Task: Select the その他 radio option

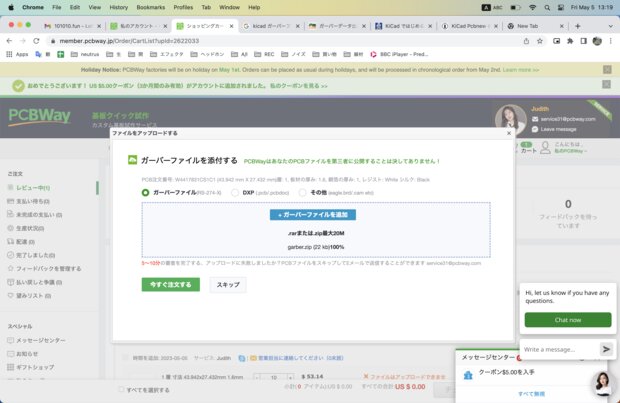Action: 302,193
